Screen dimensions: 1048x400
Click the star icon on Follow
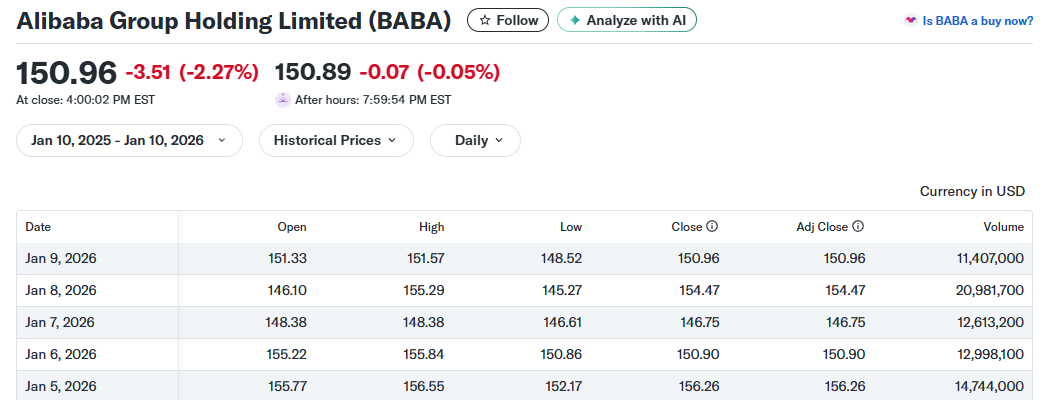coord(485,20)
